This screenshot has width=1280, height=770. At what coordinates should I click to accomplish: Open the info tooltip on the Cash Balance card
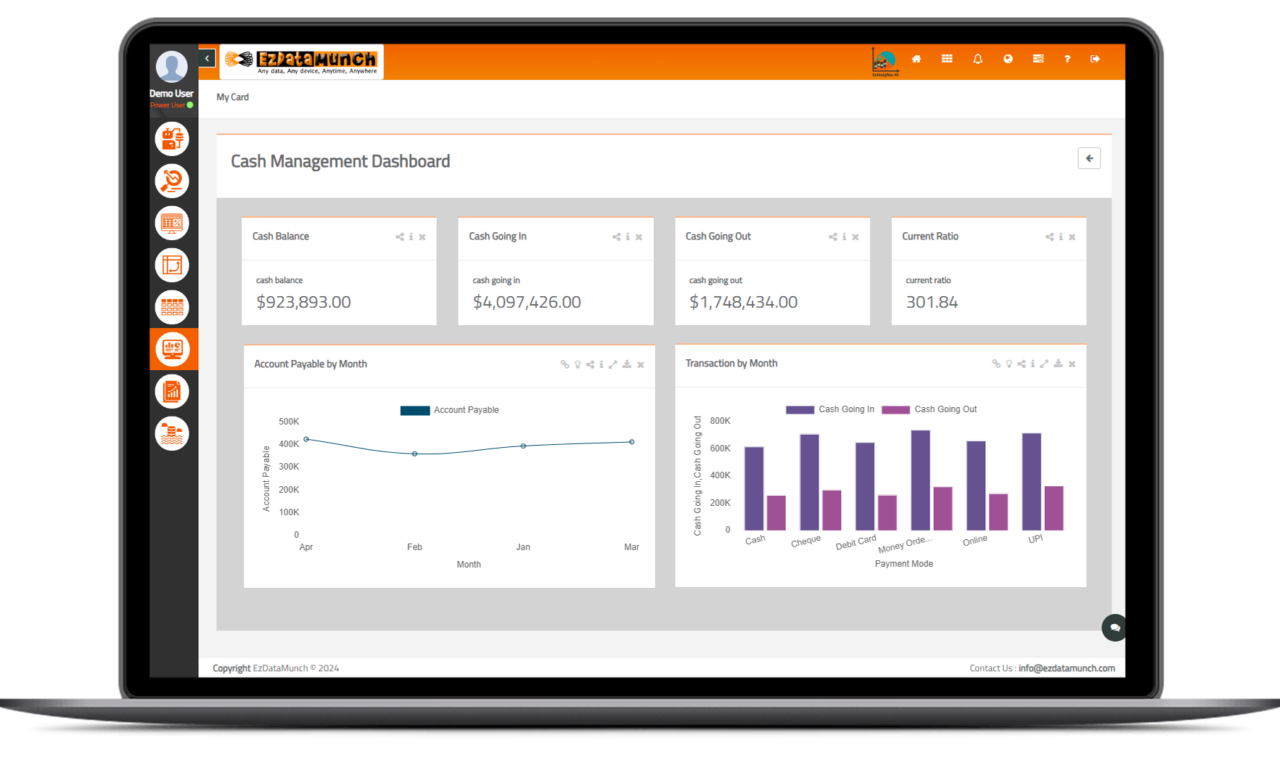[x=410, y=237]
